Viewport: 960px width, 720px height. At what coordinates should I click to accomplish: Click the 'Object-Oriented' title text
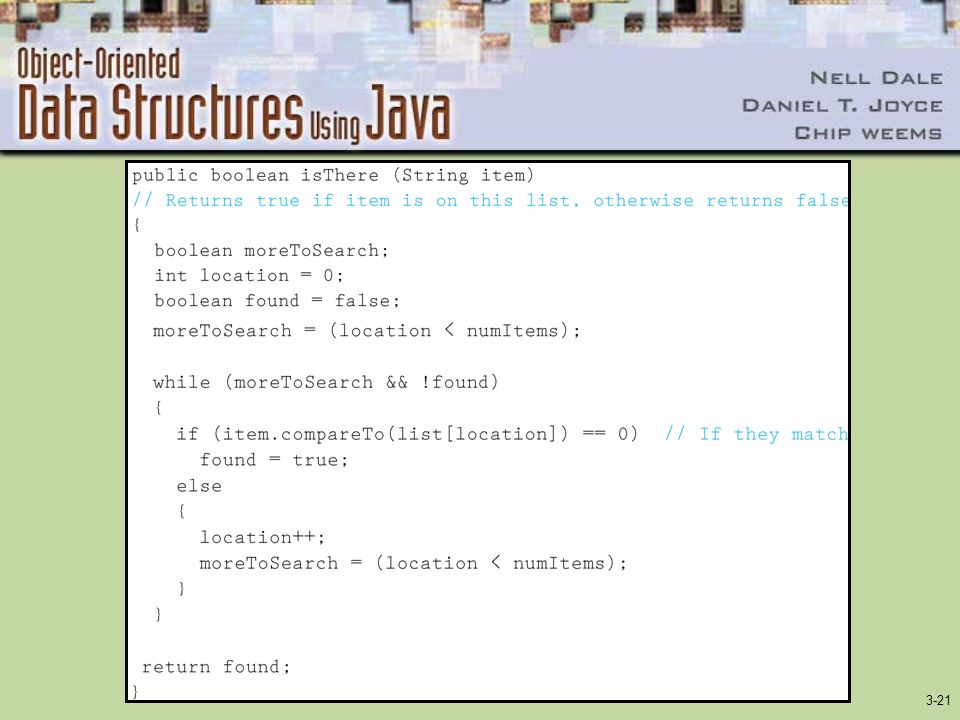[99, 64]
